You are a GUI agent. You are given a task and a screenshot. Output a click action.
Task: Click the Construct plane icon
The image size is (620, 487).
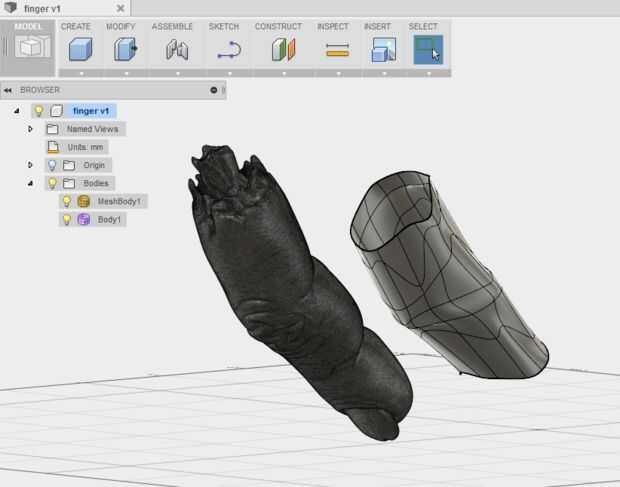[x=284, y=50]
